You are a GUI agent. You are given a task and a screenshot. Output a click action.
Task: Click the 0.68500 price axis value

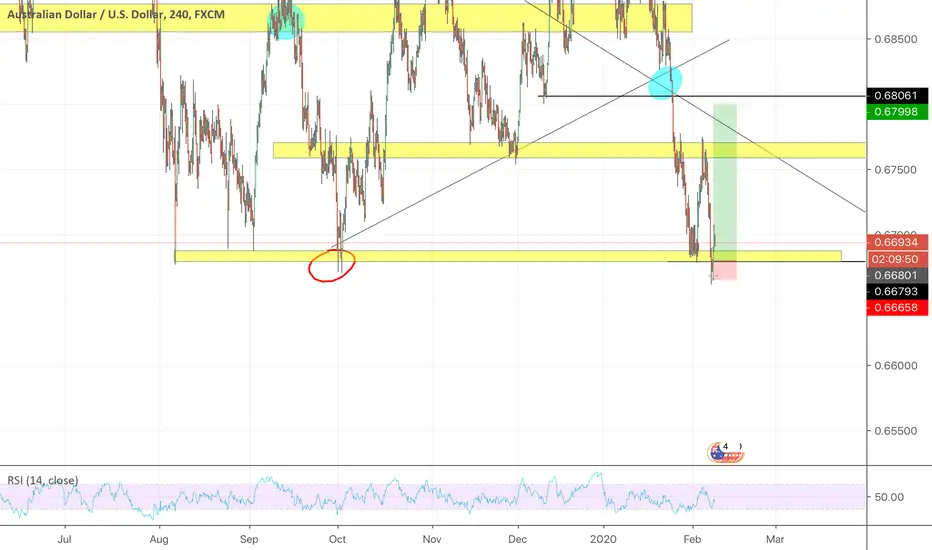point(896,39)
